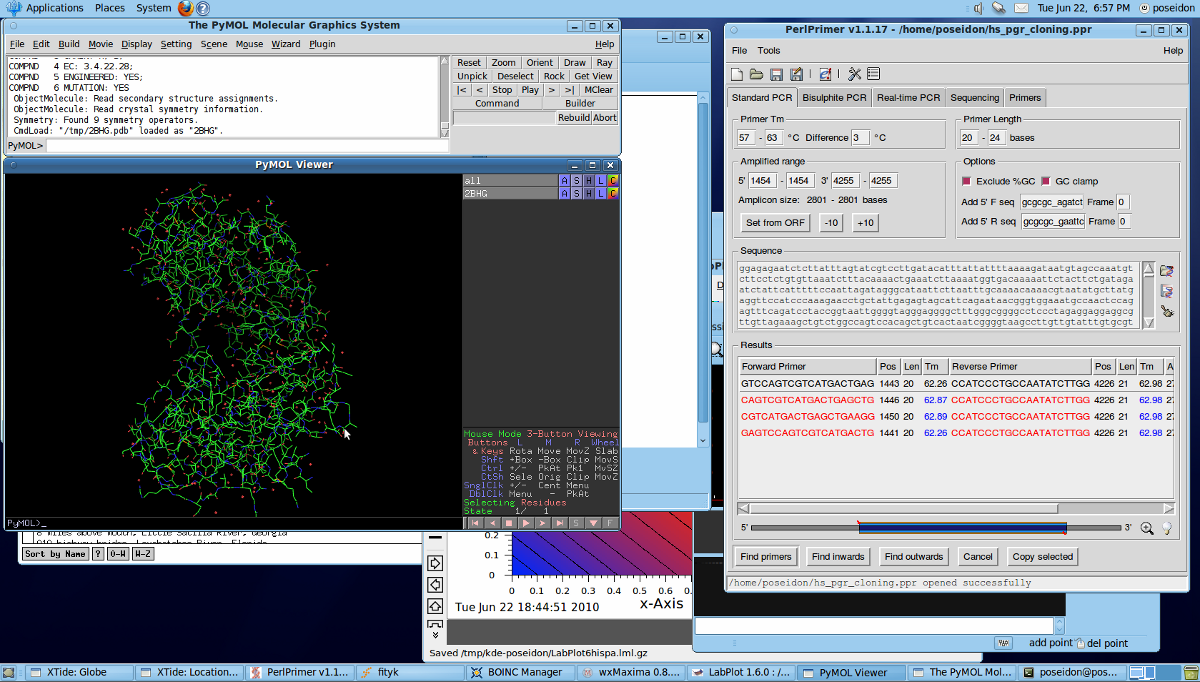The image size is (1200, 682).
Task: Toggle the GC clamp checkbox
Action: tap(1046, 181)
